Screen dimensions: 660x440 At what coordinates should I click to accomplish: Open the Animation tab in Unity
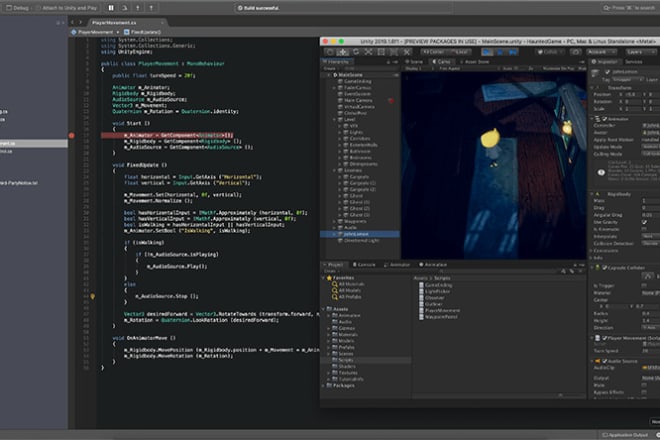[433, 265]
